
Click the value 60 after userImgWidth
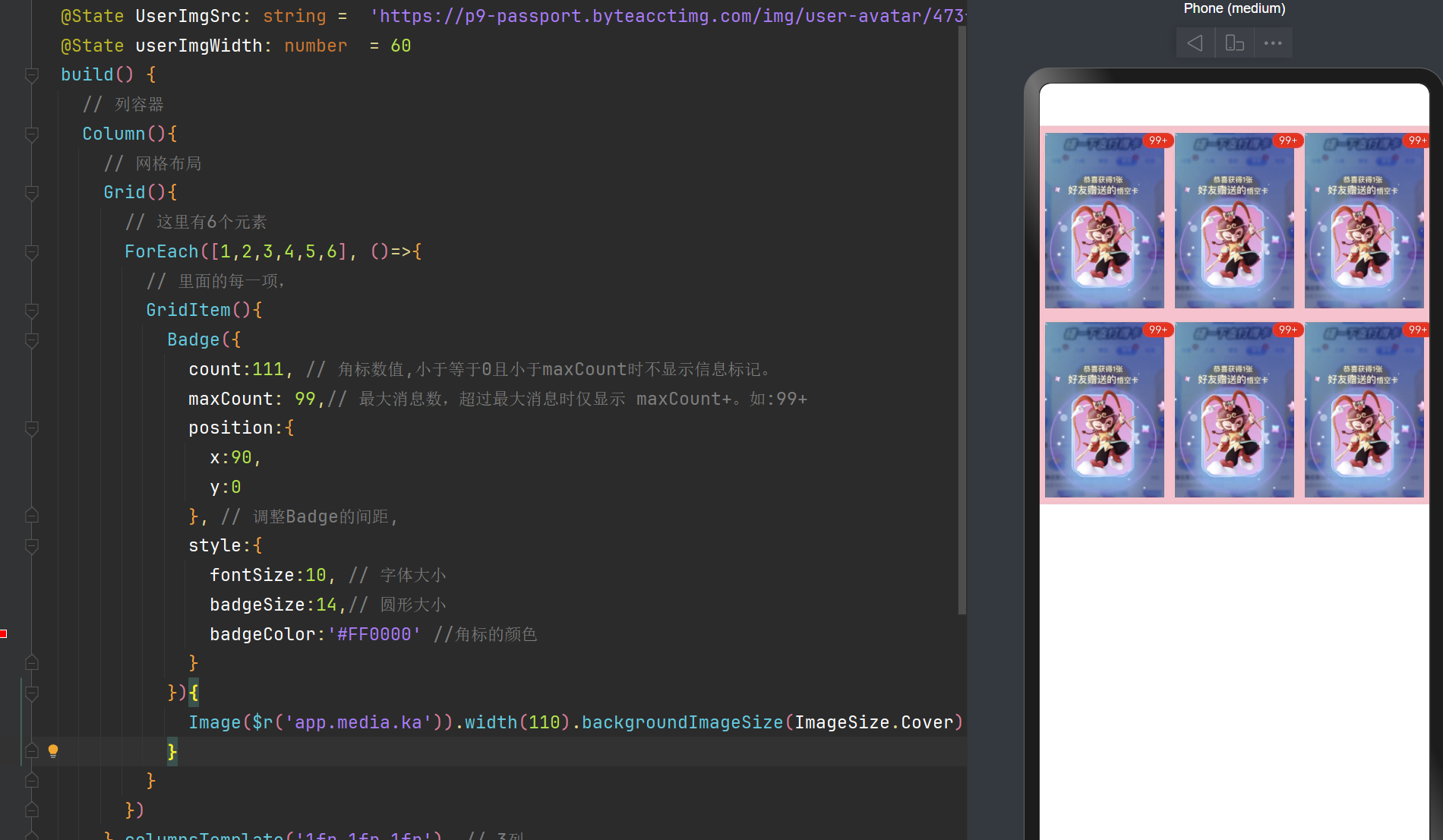400,46
